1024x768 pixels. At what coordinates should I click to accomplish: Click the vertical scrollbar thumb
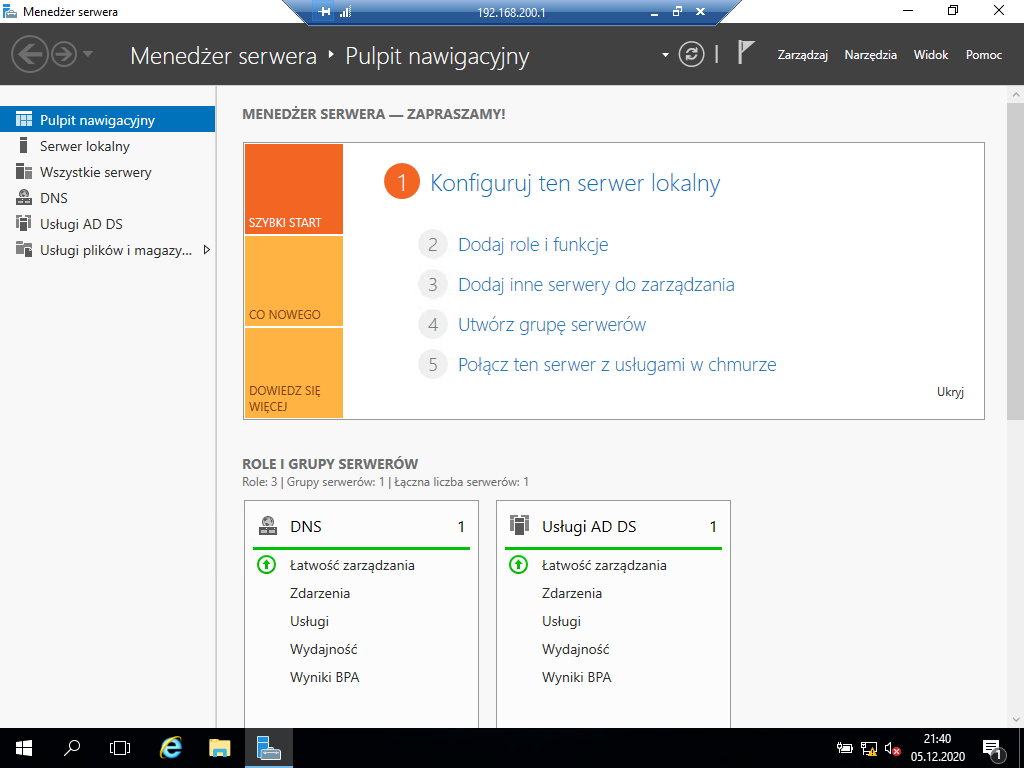(1016, 261)
